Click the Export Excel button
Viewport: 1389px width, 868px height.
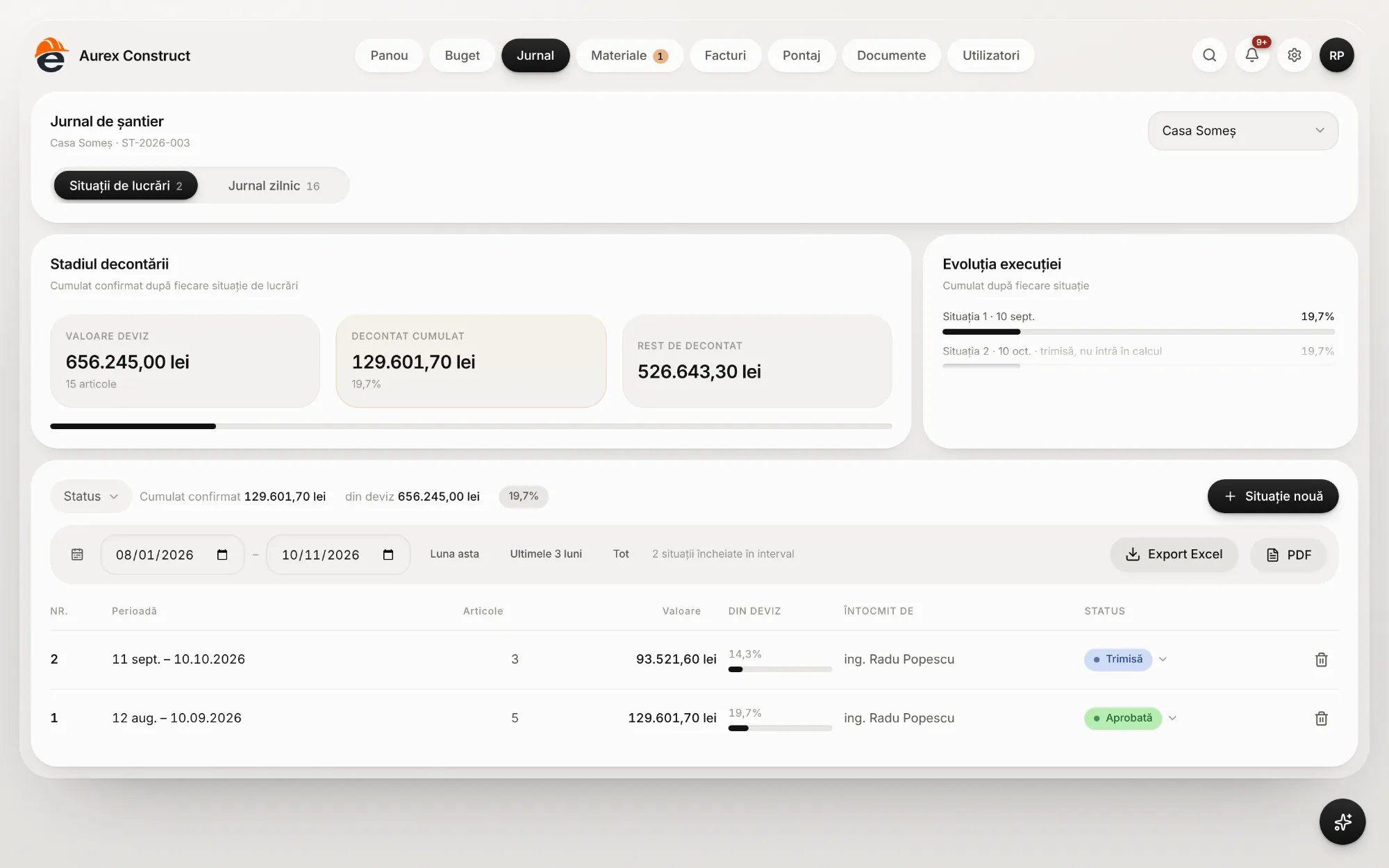pyautogui.click(x=1174, y=554)
